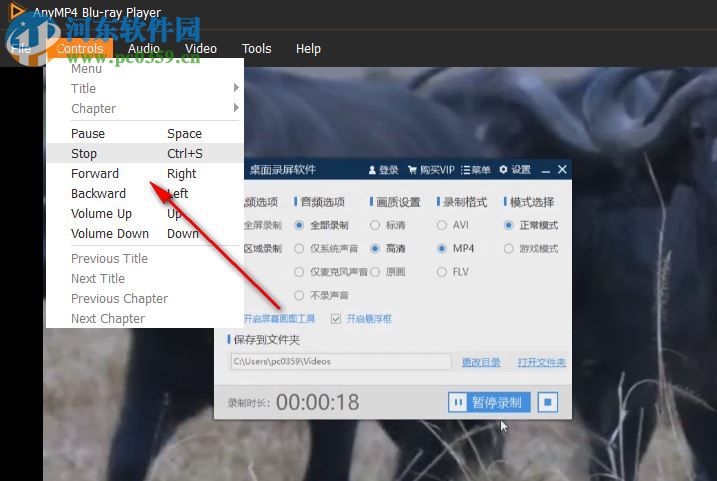Open the Tools menu
This screenshot has width=717, height=481.
pyautogui.click(x=257, y=48)
